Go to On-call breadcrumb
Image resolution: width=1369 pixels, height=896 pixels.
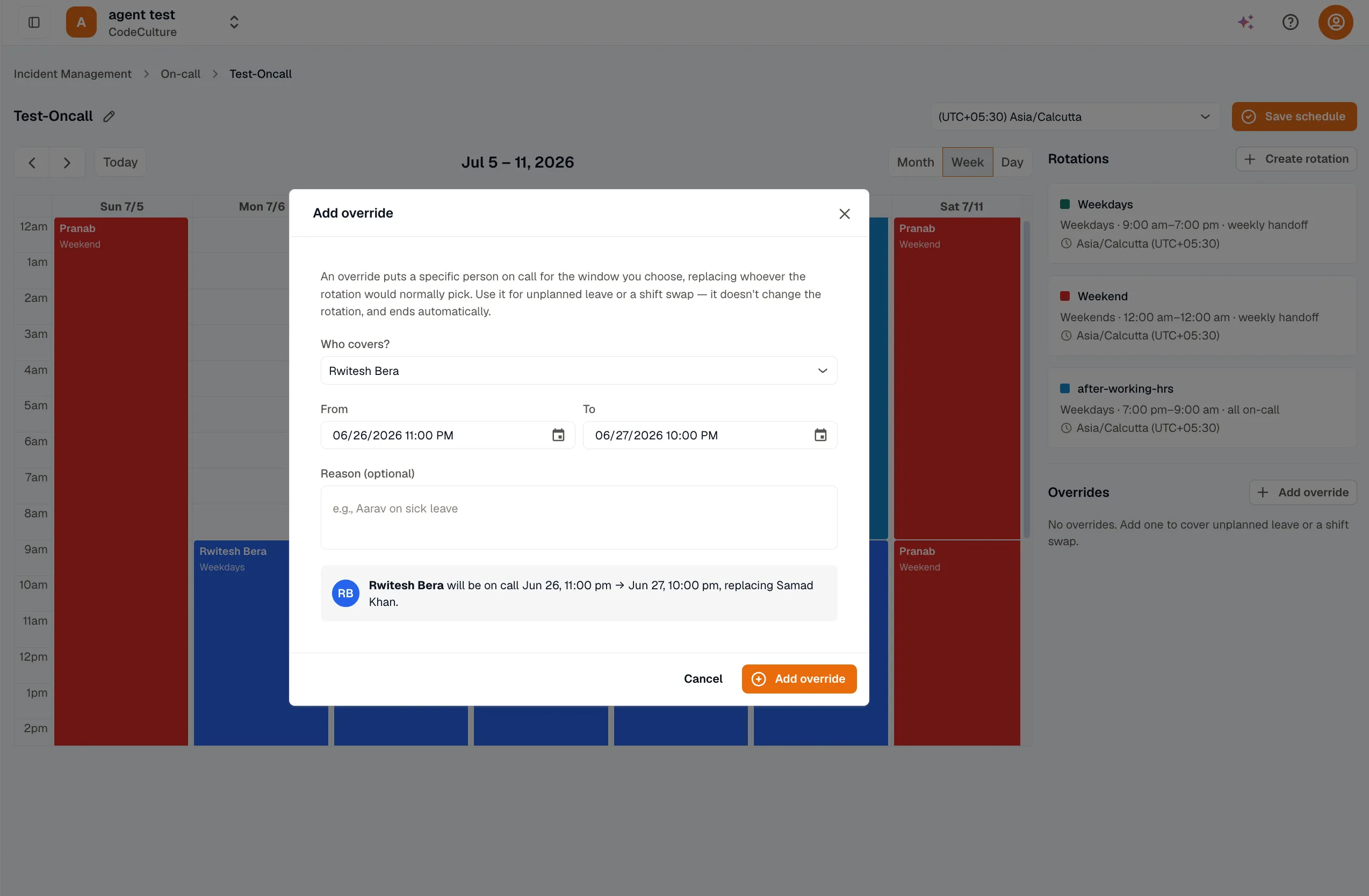click(180, 74)
